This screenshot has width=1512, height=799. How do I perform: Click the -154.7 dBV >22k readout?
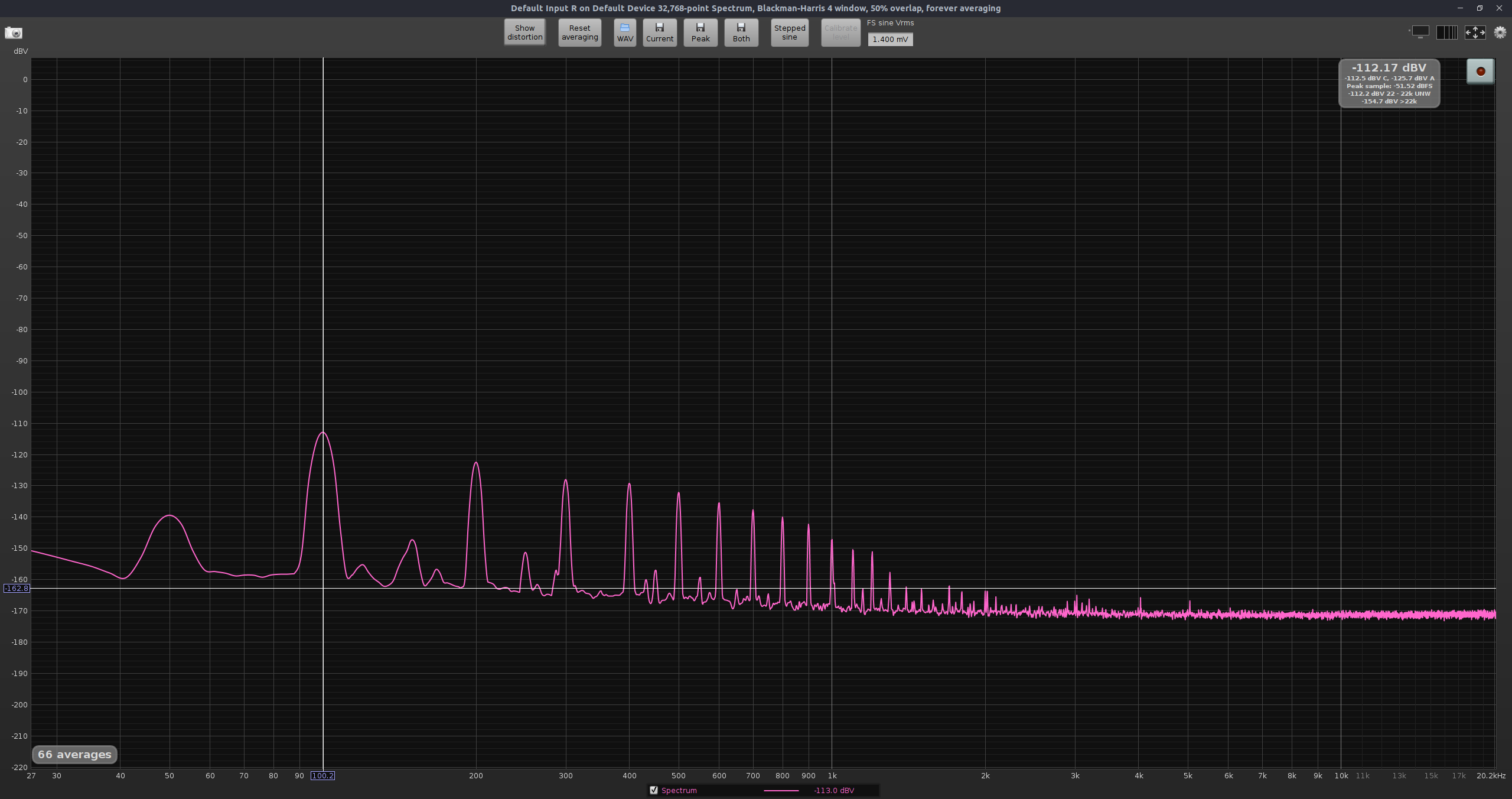(1389, 101)
